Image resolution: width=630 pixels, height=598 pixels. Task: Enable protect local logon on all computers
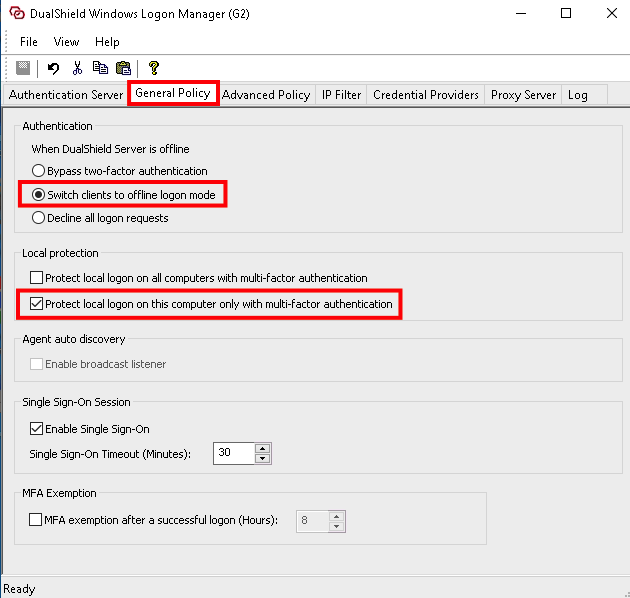pyautogui.click(x=37, y=278)
